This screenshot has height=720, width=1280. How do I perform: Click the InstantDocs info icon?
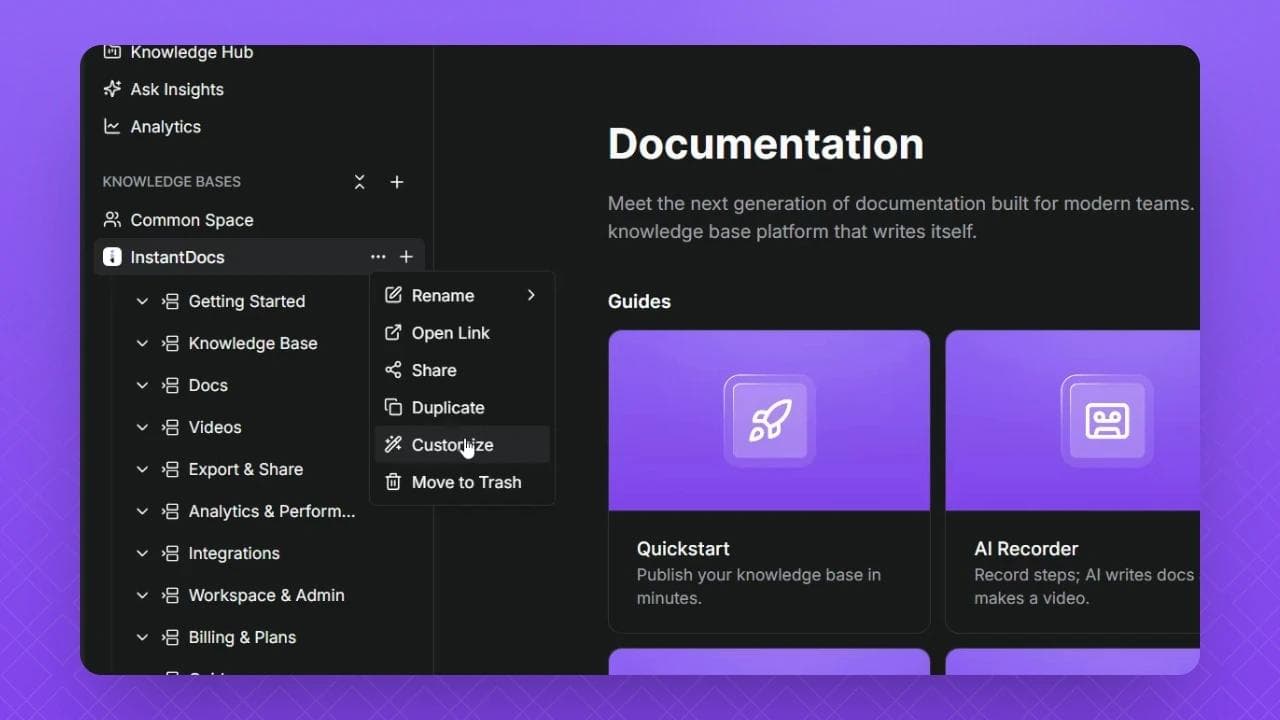111,256
